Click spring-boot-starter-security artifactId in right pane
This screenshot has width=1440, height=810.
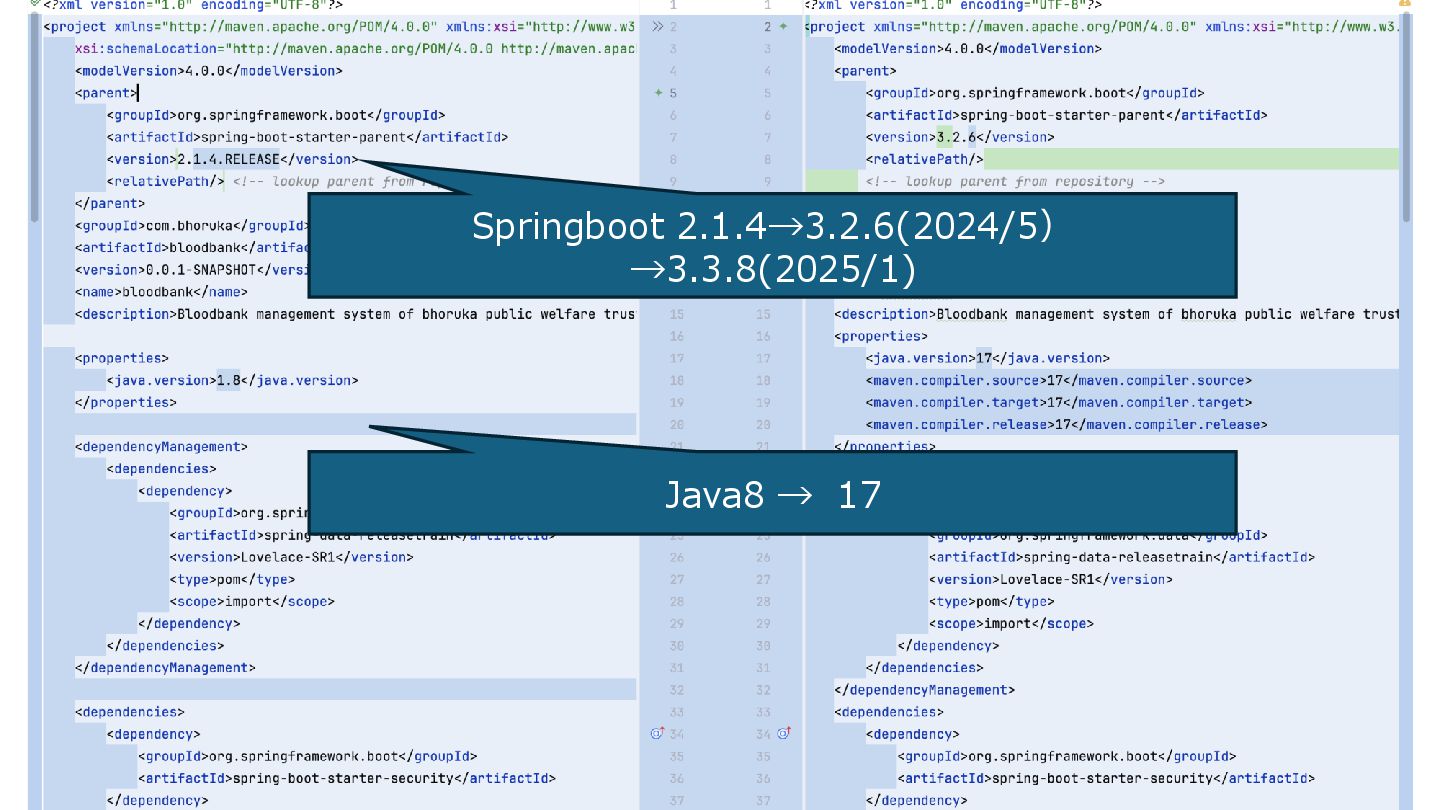point(1106,778)
